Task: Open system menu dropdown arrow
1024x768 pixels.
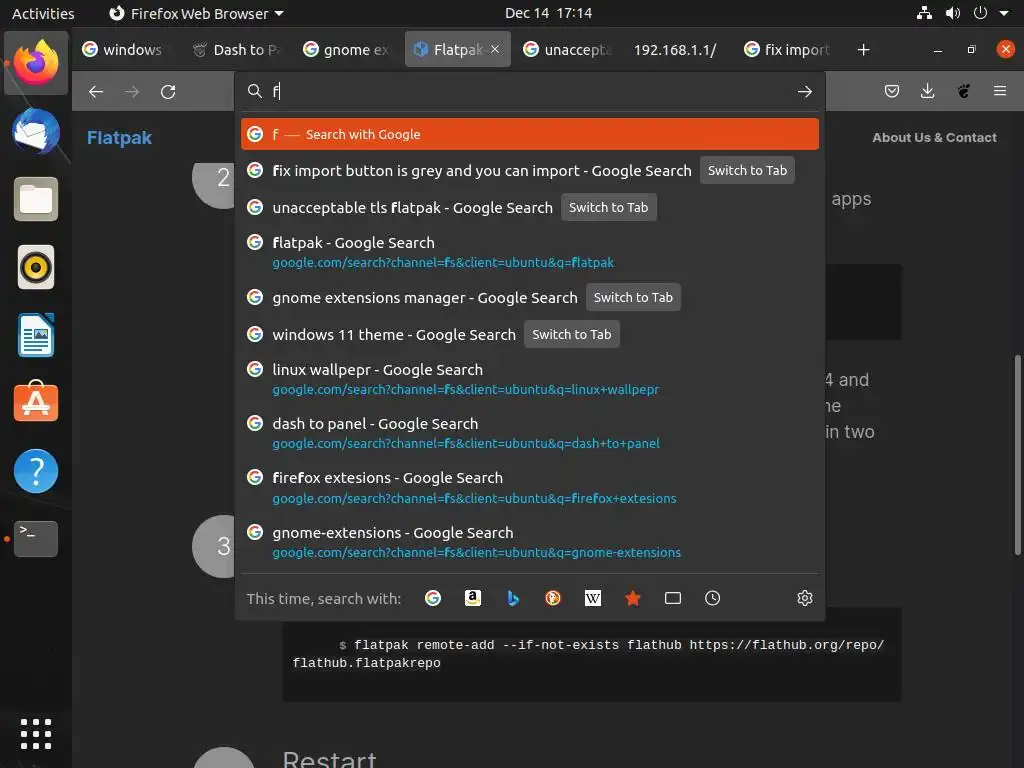Action: tap(1004, 13)
